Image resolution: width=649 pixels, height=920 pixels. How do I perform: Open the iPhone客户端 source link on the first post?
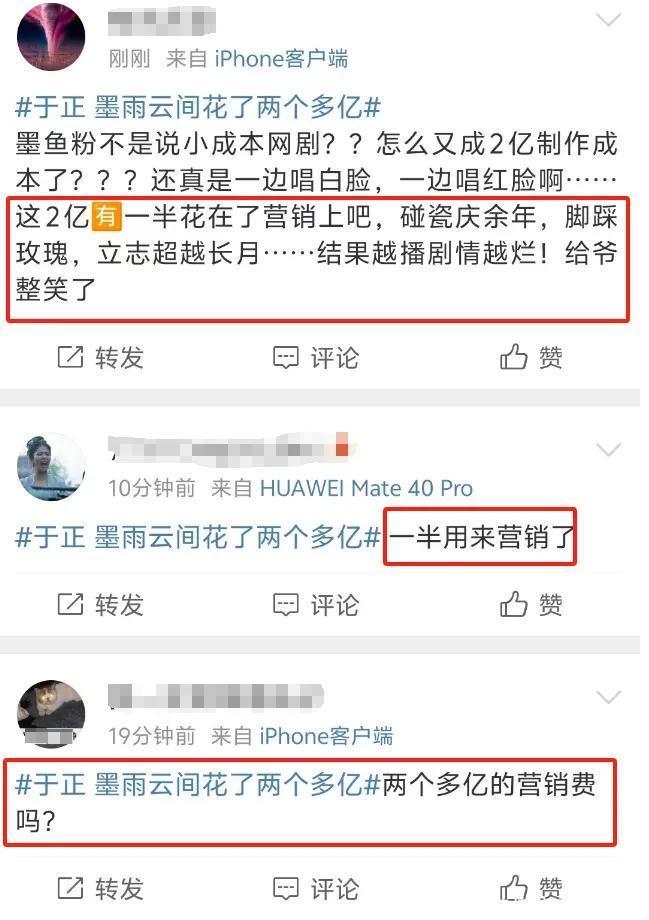point(281,59)
